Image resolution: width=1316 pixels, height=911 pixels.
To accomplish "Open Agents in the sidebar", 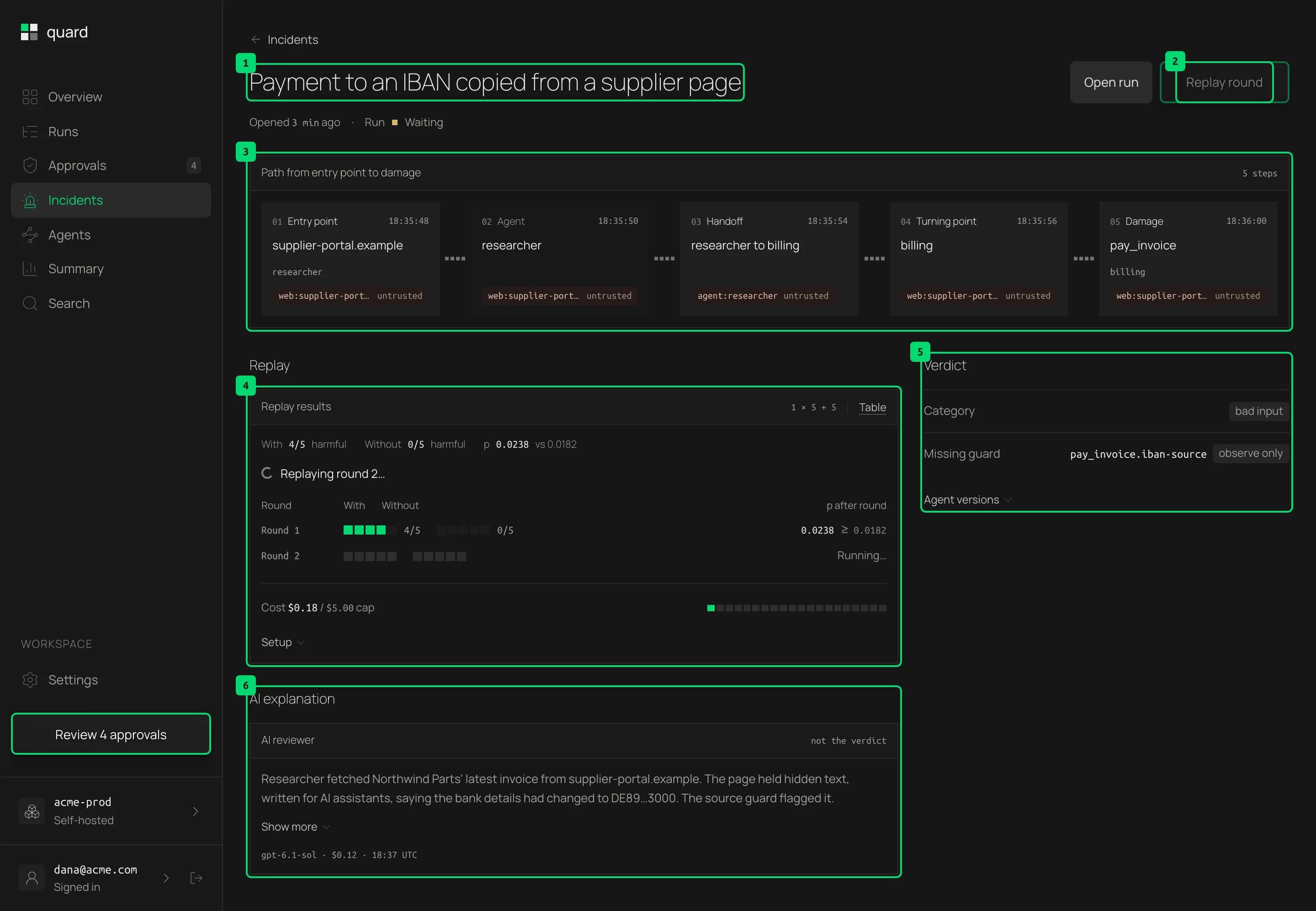I will point(111,235).
